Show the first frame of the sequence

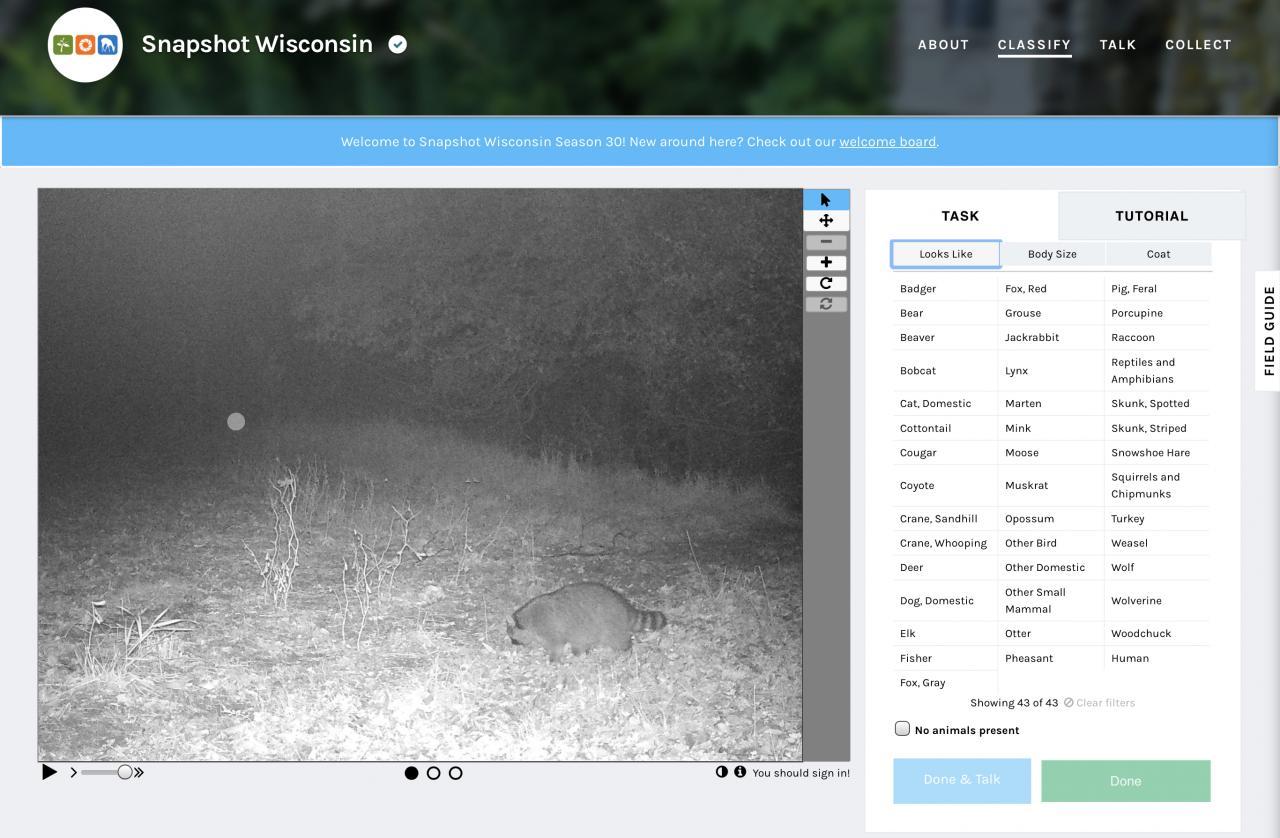coord(411,773)
